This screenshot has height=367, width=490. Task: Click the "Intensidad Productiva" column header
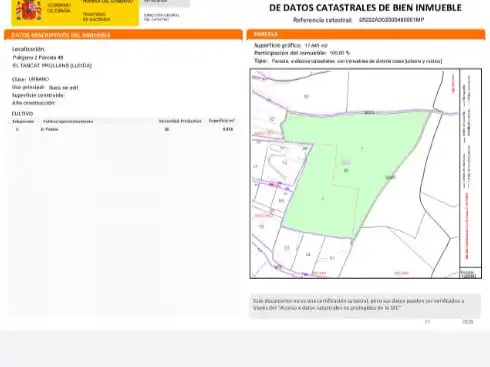[x=180, y=121]
